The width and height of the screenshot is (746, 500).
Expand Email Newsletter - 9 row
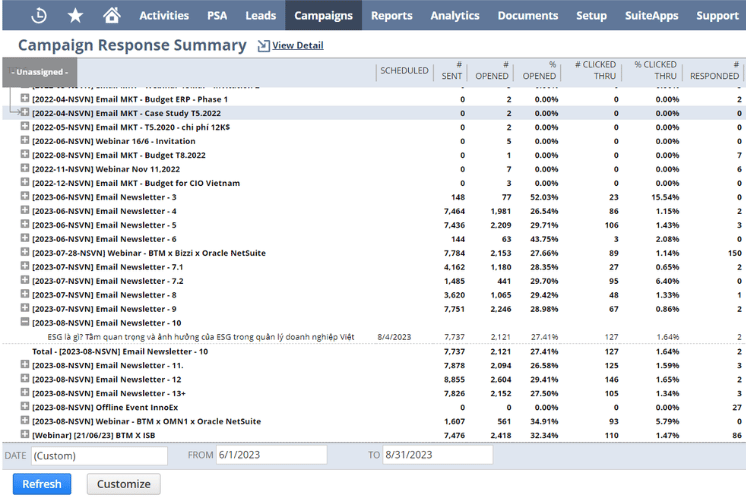pyautogui.click(x=25, y=308)
